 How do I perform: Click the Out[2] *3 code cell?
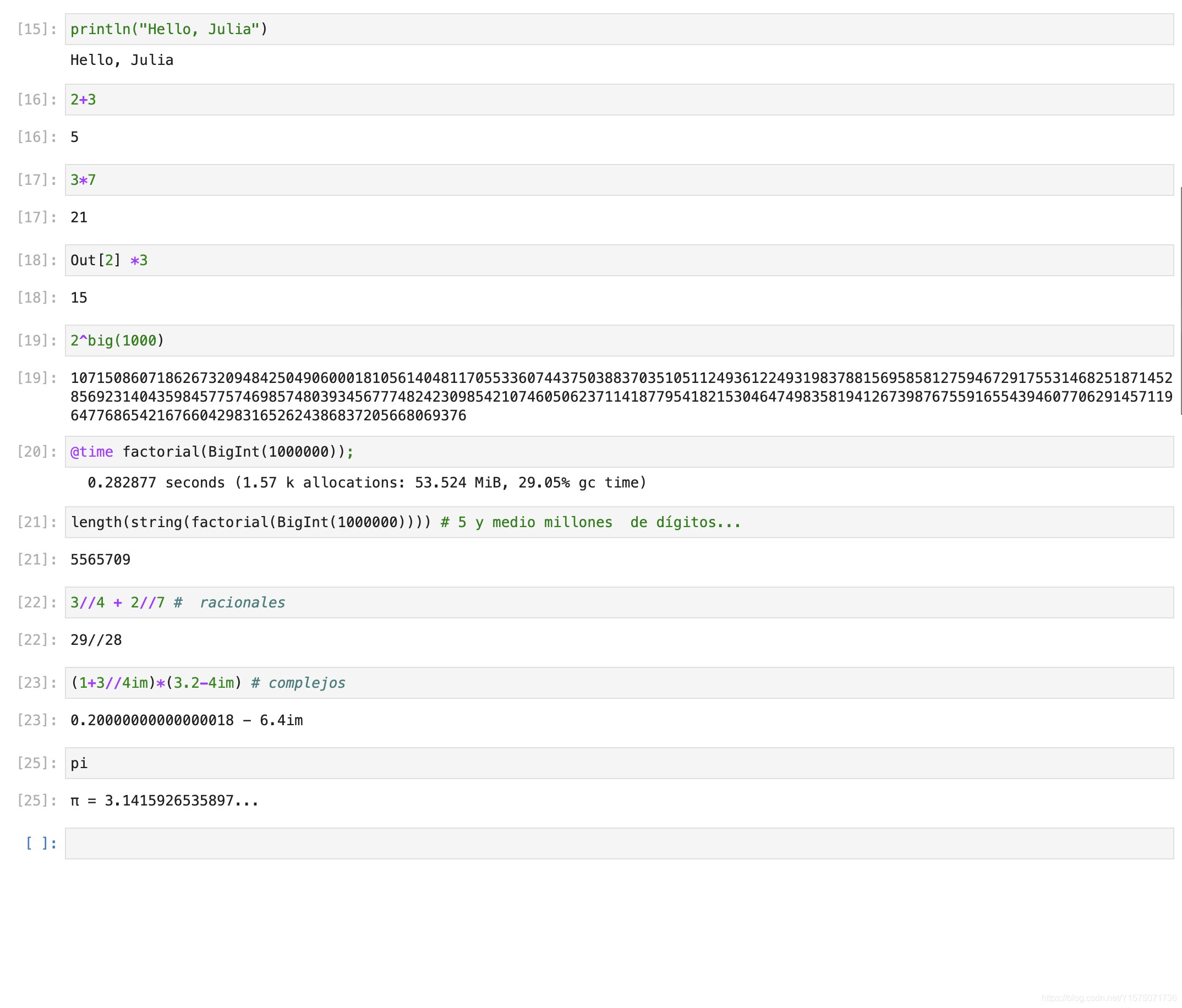tap(619, 261)
